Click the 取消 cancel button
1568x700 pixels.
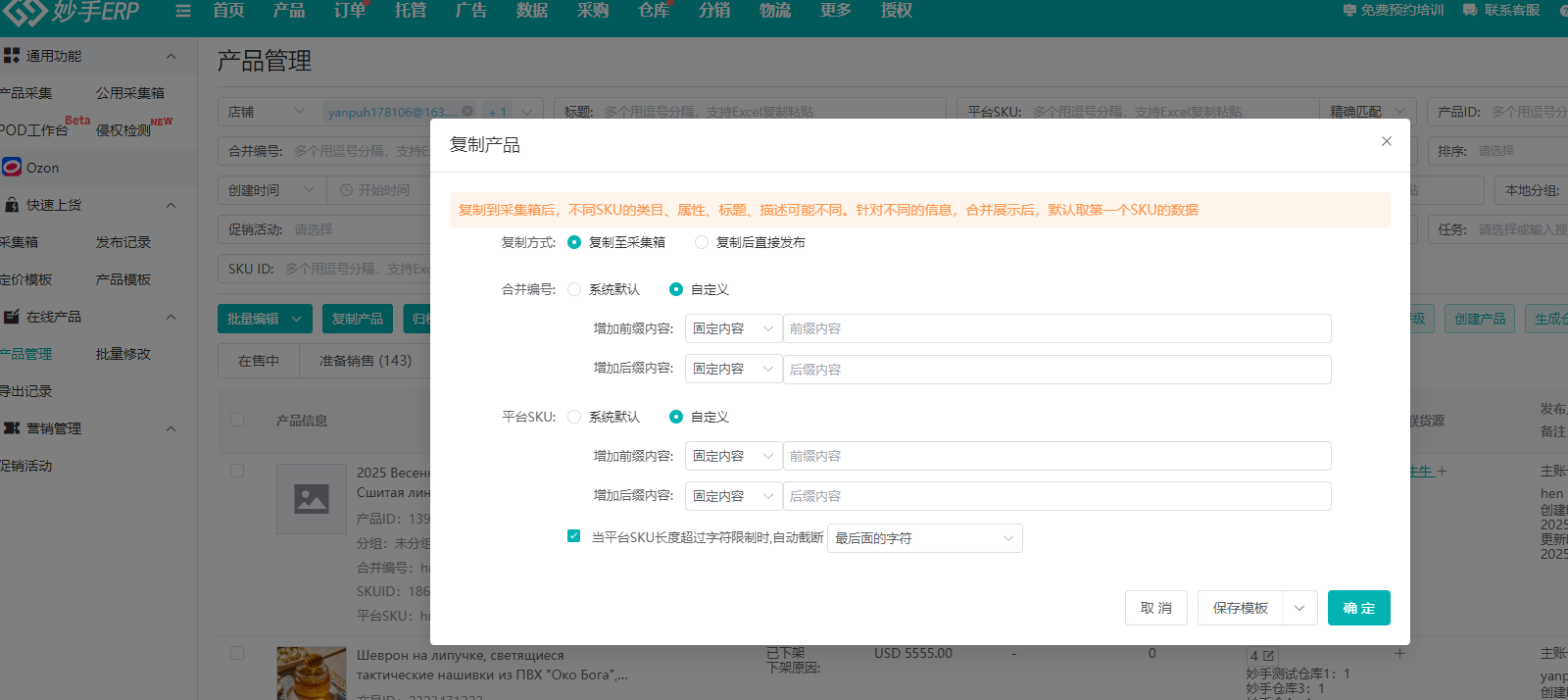pos(1155,608)
